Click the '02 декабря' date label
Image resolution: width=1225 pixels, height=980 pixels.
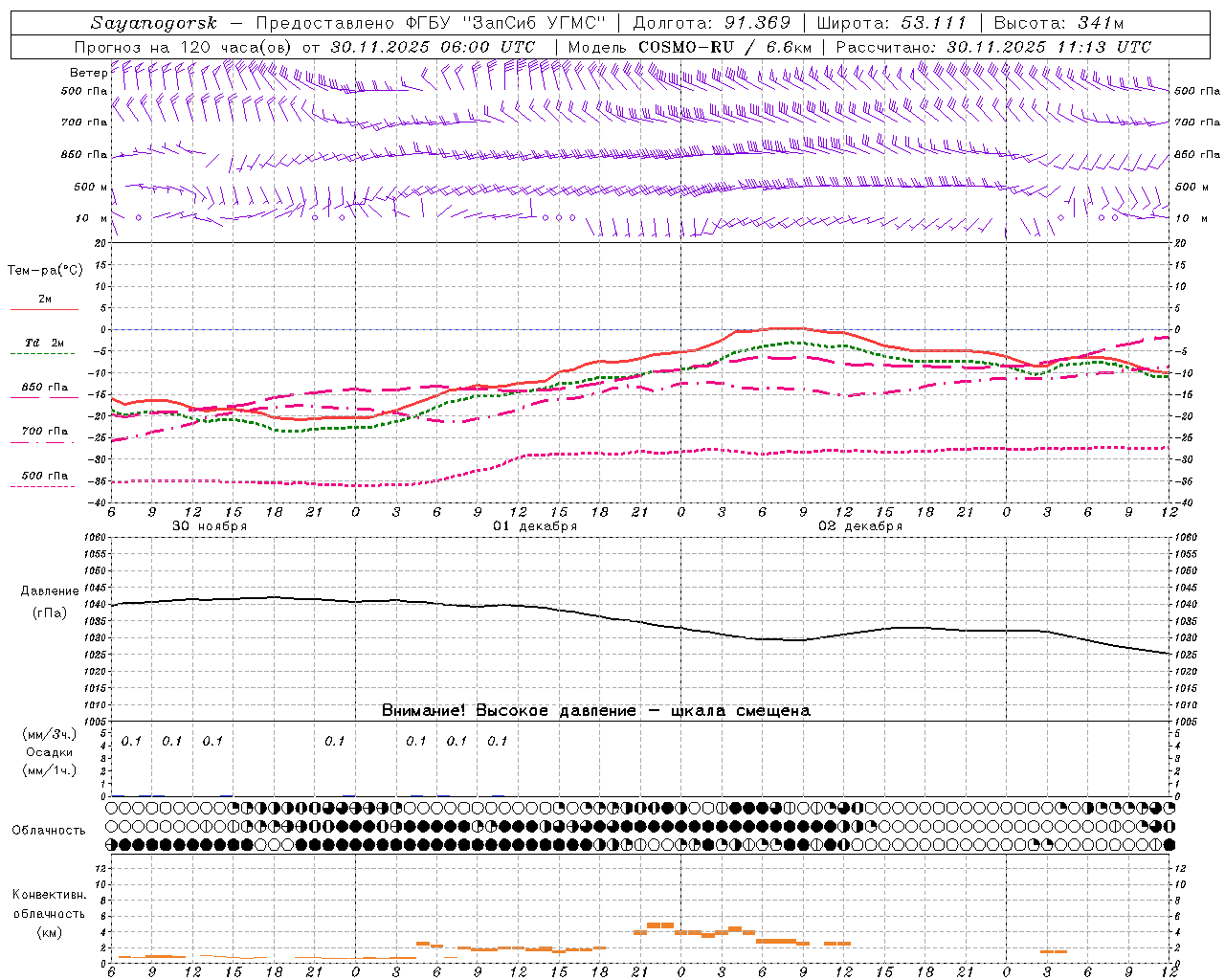click(860, 526)
